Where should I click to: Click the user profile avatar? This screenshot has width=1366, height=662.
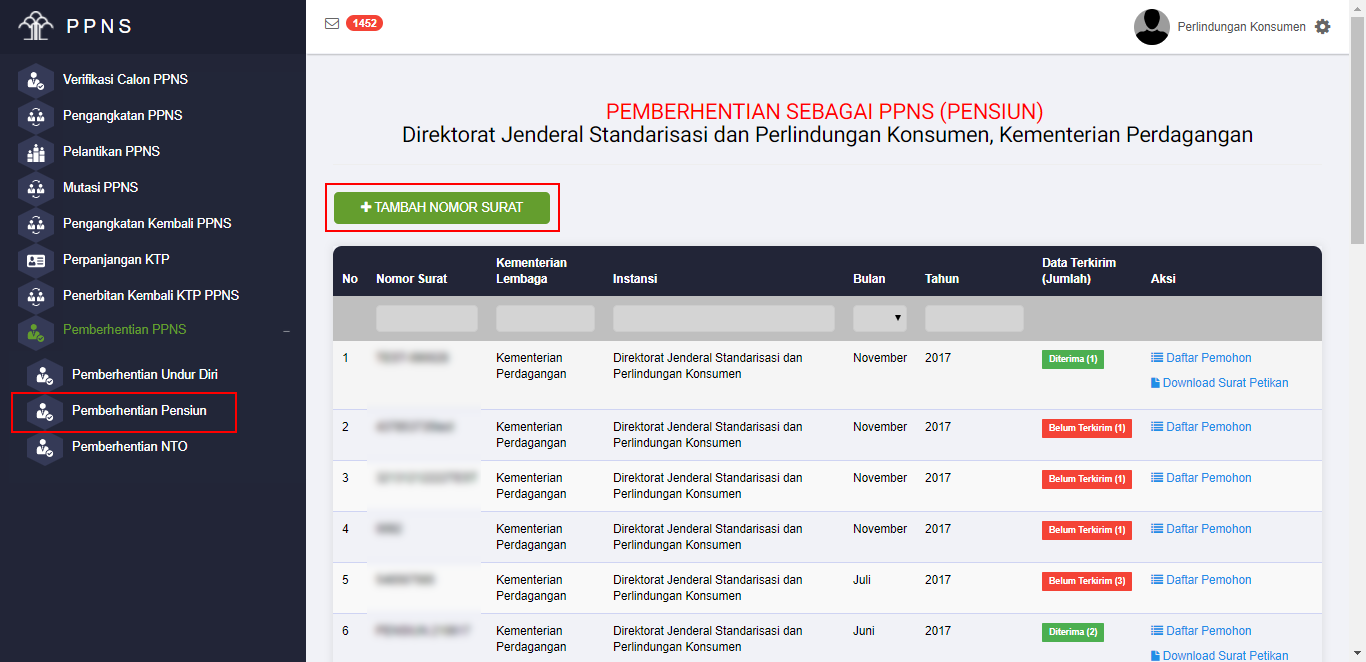click(x=1151, y=27)
